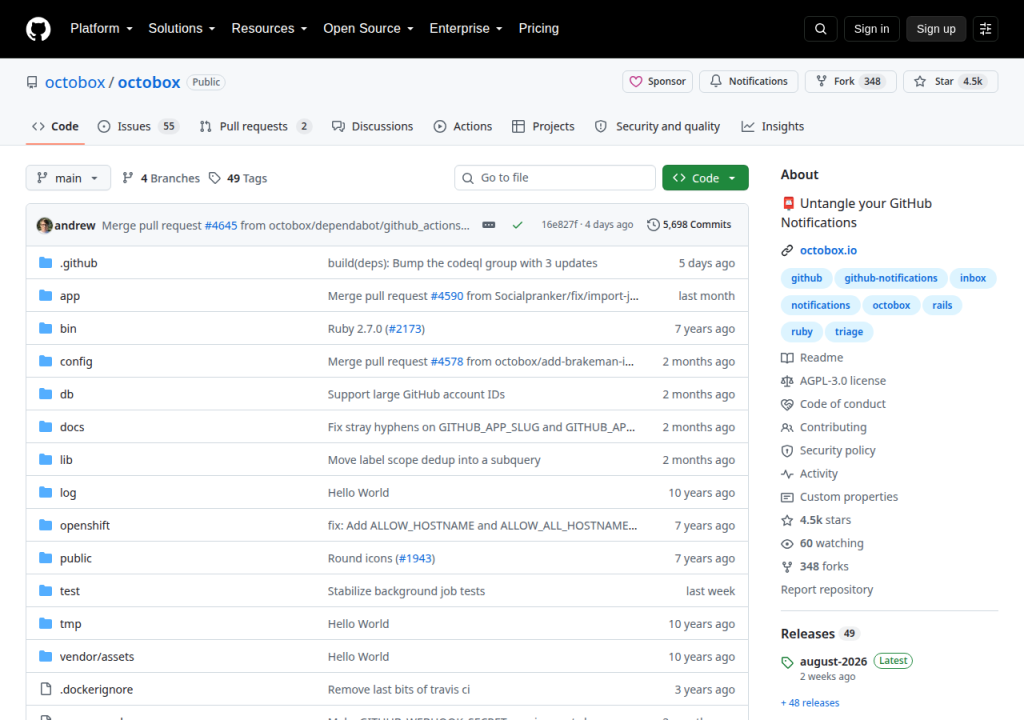This screenshot has width=1024, height=720.
Task: Click the repository icon before octobox owner
Action: (x=32, y=82)
